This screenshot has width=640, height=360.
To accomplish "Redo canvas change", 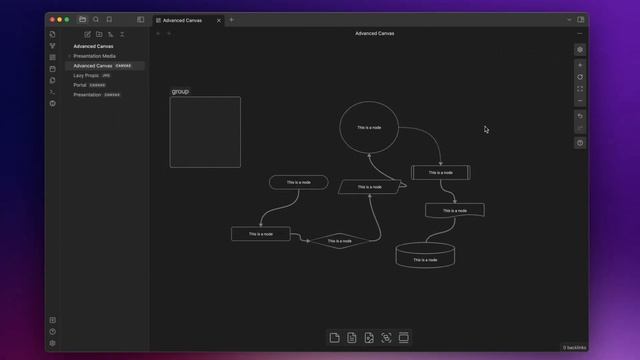I will (580, 128).
